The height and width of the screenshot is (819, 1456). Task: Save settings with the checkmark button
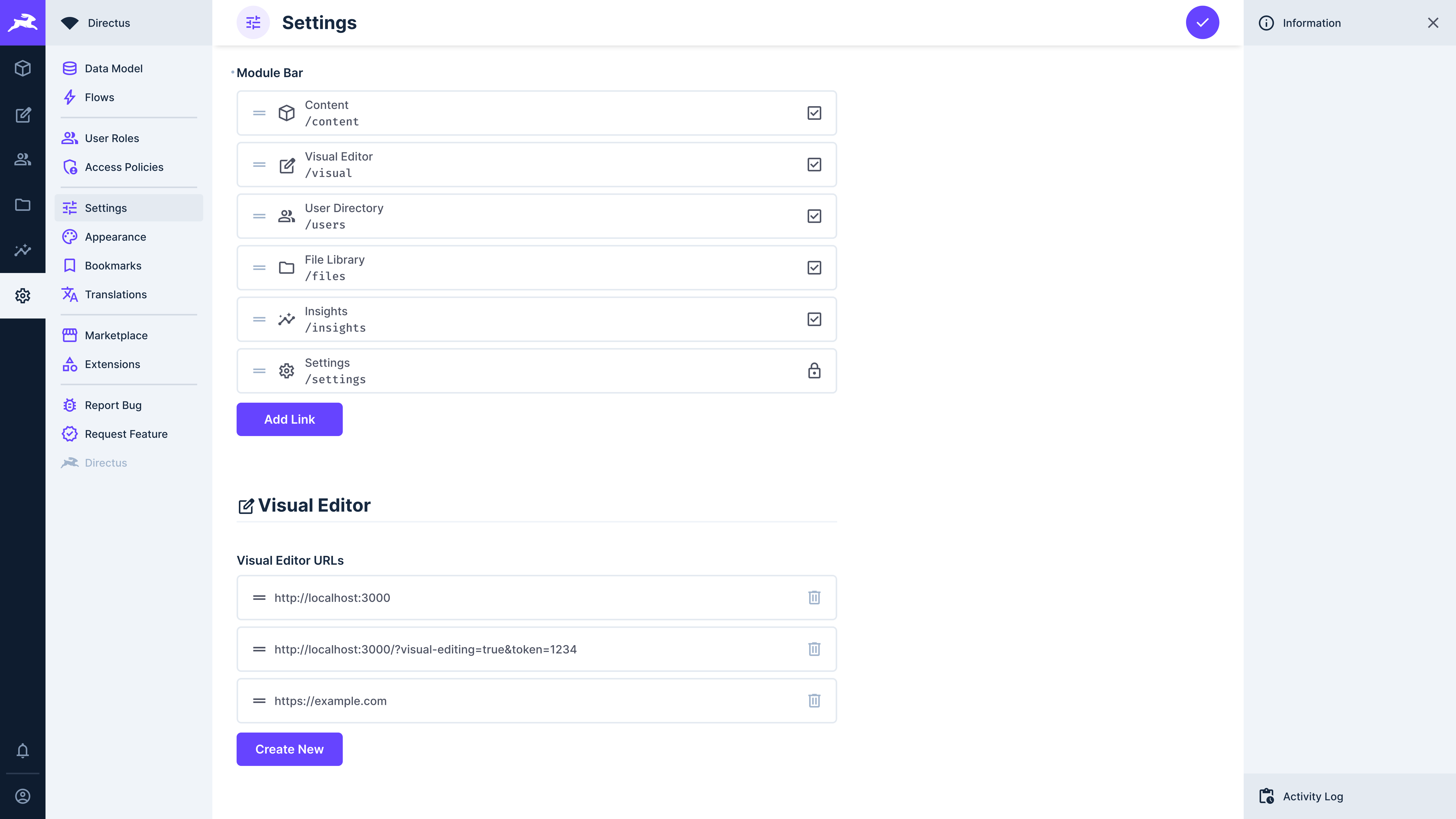point(1202,22)
